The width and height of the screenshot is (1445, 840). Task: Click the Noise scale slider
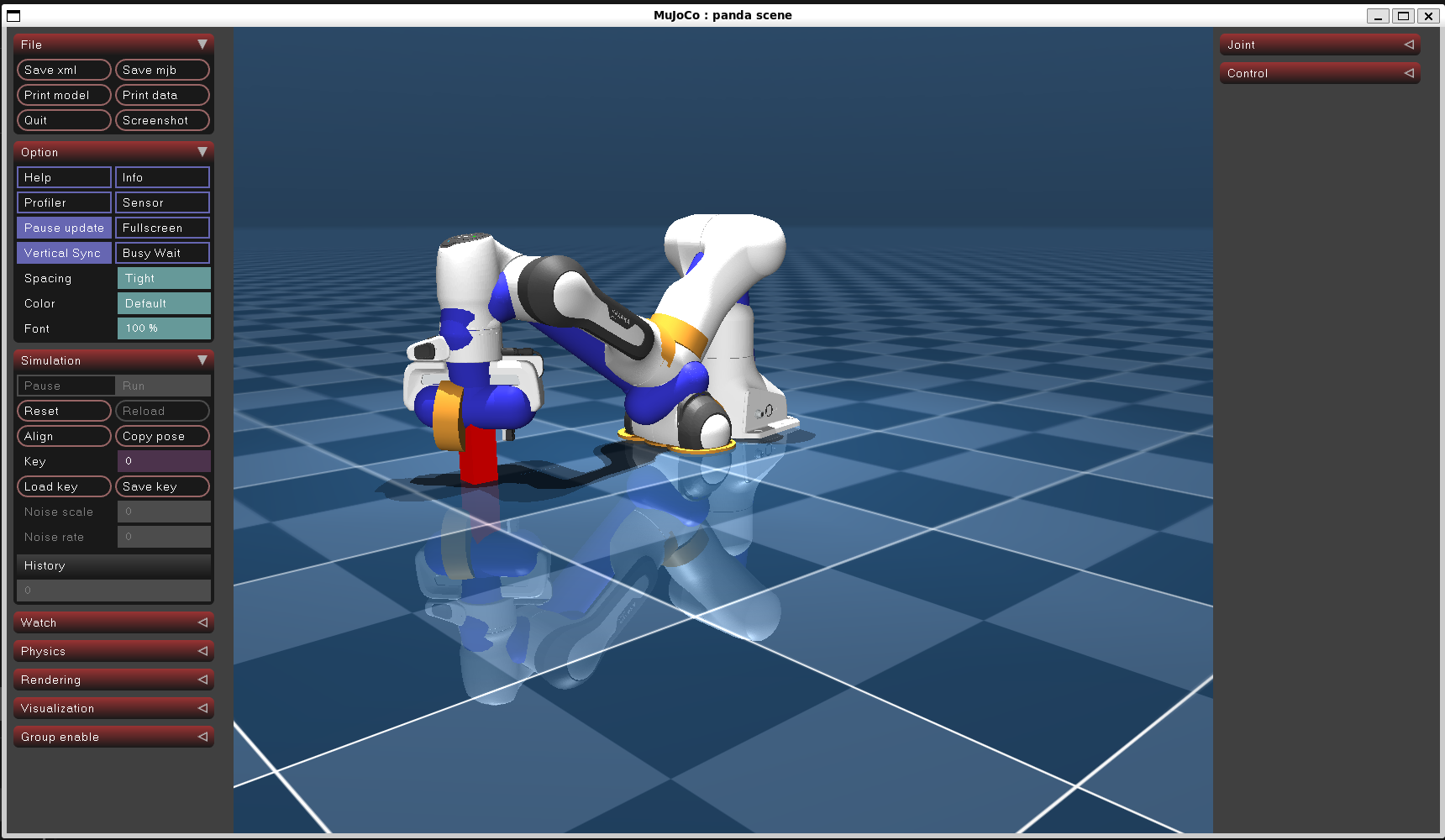[164, 512]
